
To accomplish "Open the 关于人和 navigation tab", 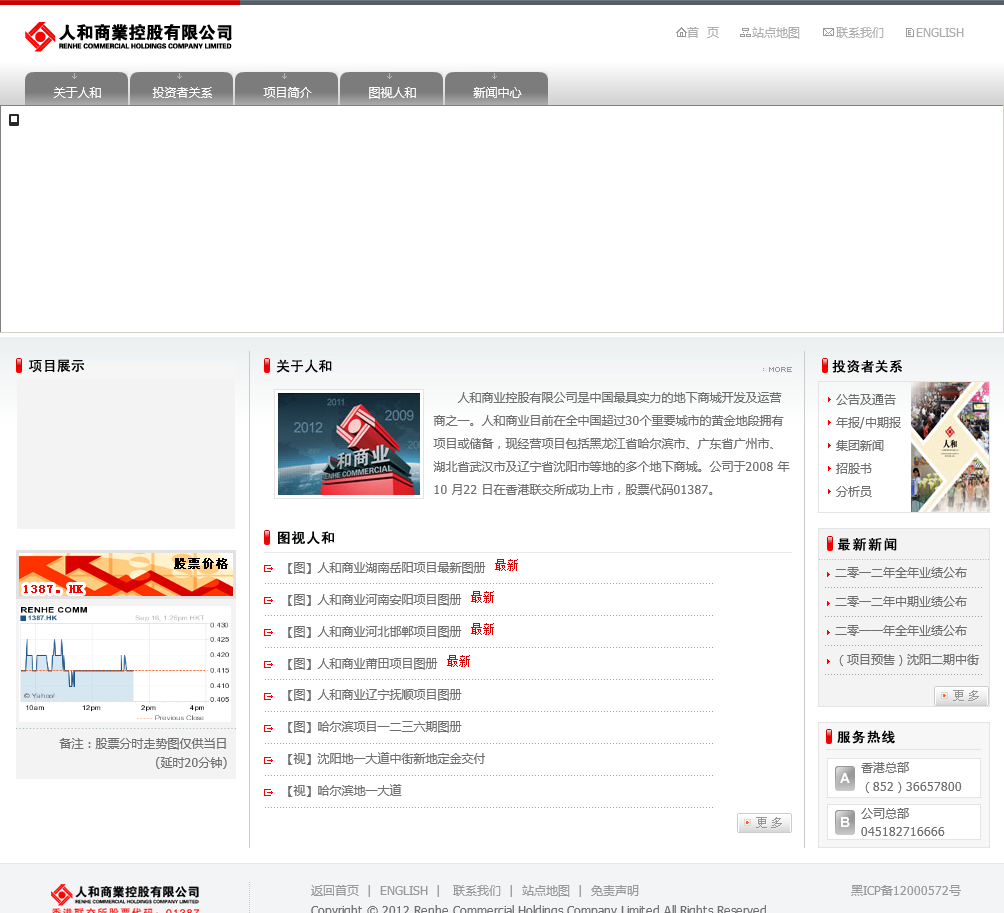I will click(x=77, y=89).
